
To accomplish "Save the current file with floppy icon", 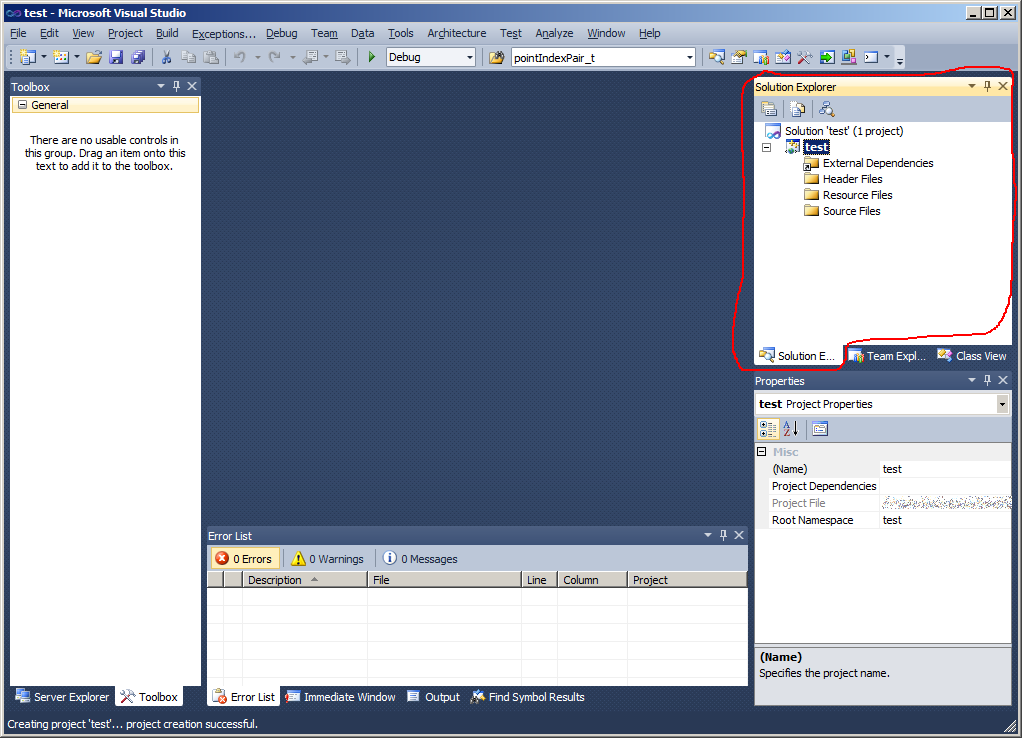I will tap(116, 57).
